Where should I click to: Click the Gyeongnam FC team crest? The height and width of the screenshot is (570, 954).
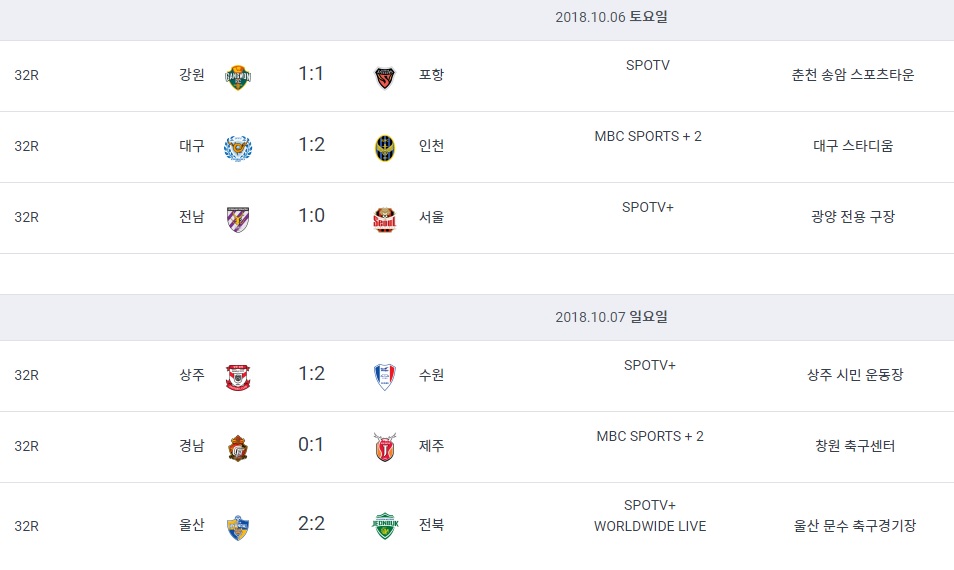pyautogui.click(x=238, y=448)
